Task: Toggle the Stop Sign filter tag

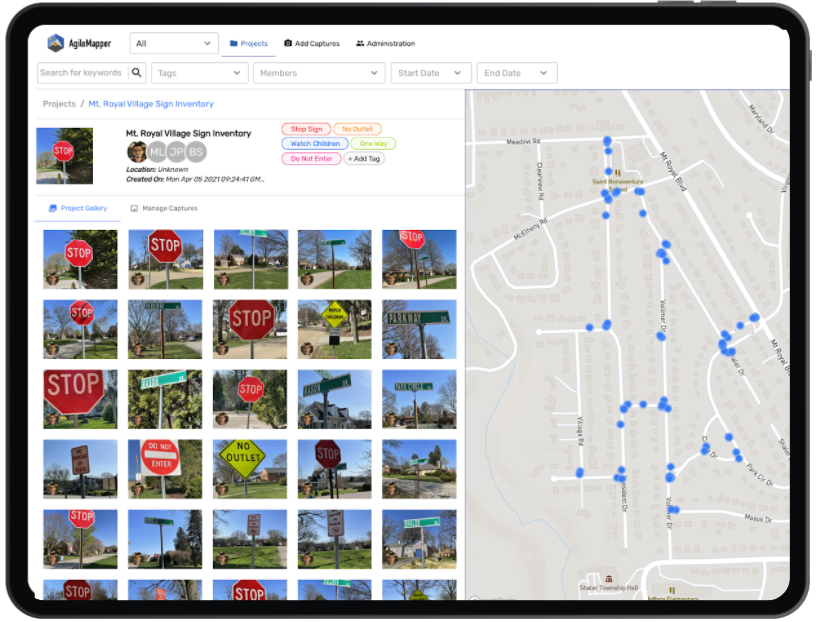Action: click(305, 128)
